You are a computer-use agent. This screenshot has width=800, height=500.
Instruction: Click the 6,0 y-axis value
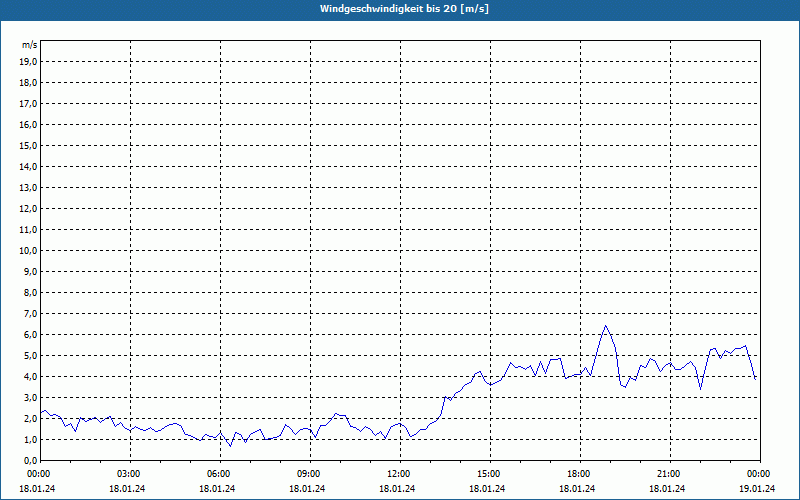point(31,334)
